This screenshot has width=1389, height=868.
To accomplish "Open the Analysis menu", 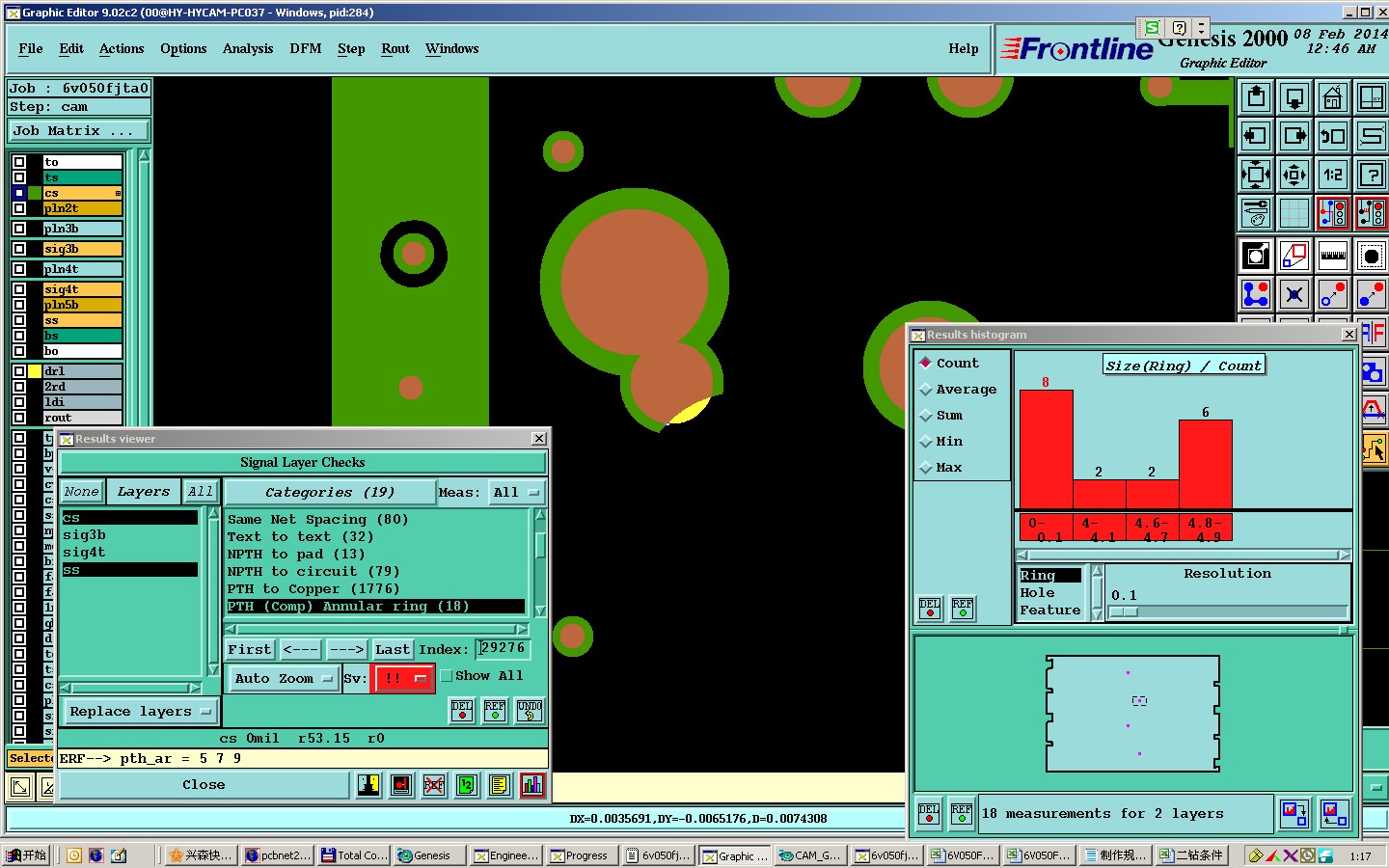I will point(248,49).
